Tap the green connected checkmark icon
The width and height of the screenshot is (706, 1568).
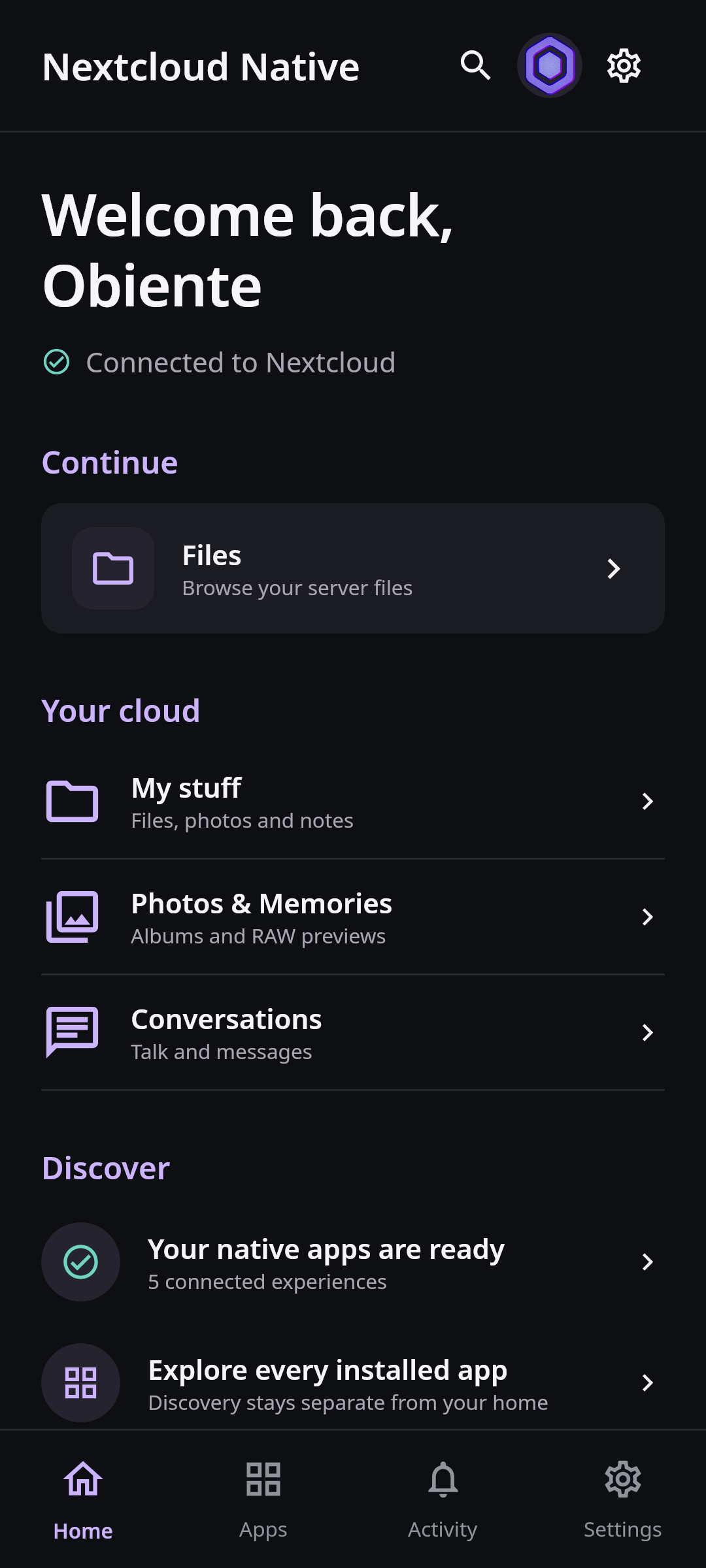[56, 362]
